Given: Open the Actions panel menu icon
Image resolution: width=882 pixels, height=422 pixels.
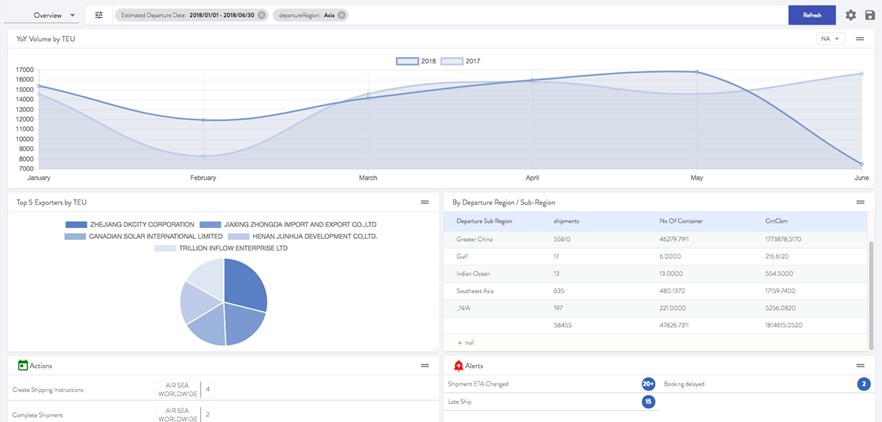Looking at the screenshot, I should 424,366.
